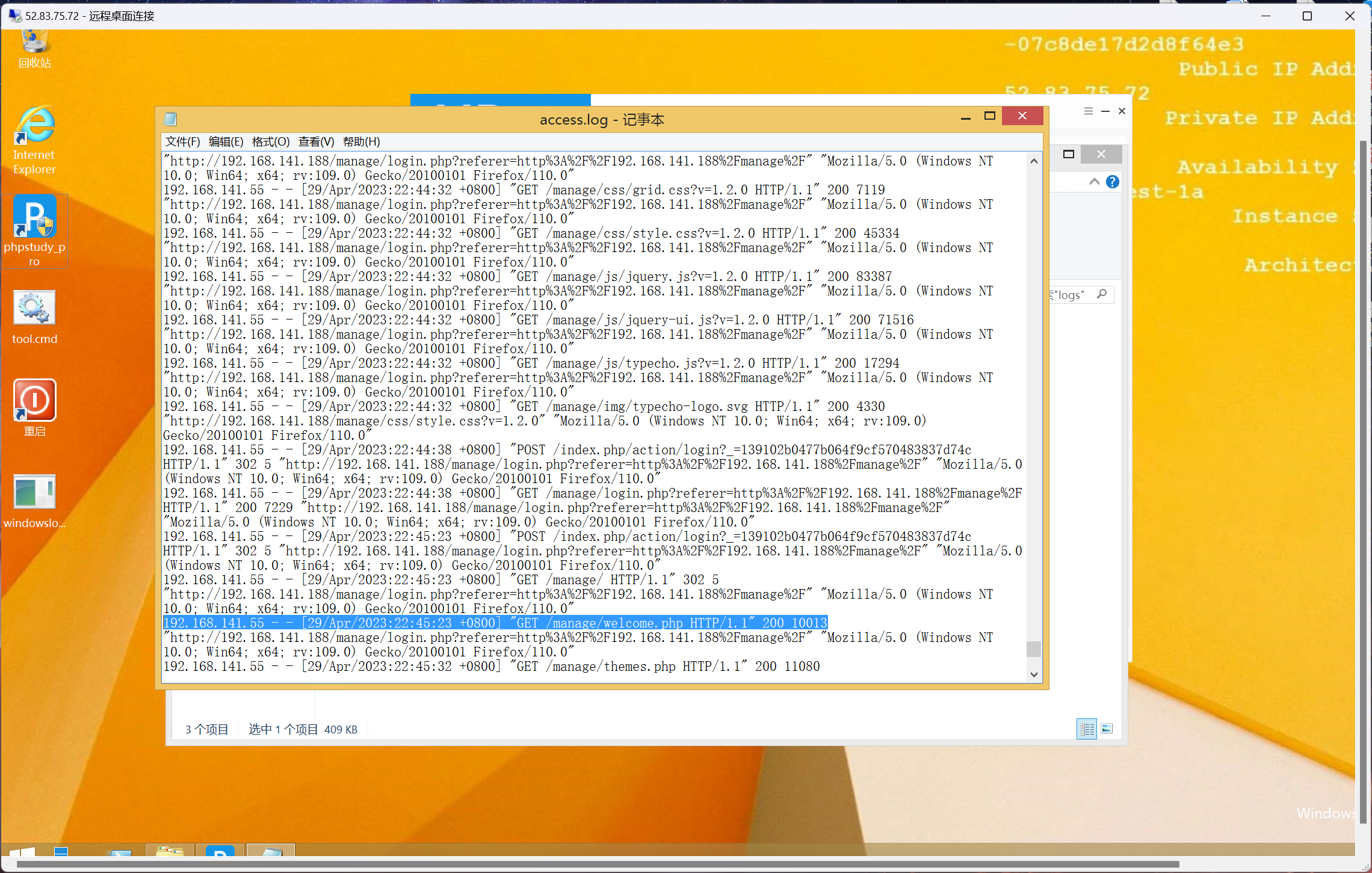The width and height of the screenshot is (1372, 873).
Task: Open the 格式(O) menu
Action: coord(271,142)
